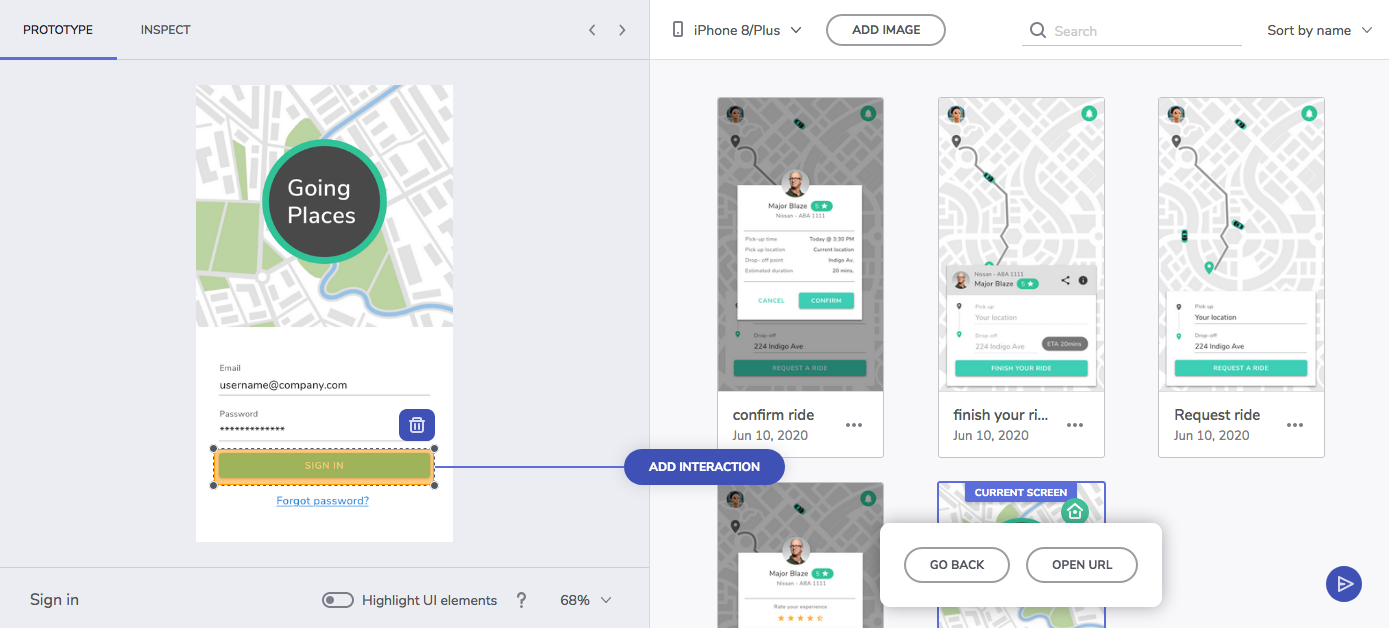Click the blue send arrow icon

click(1344, 584)
